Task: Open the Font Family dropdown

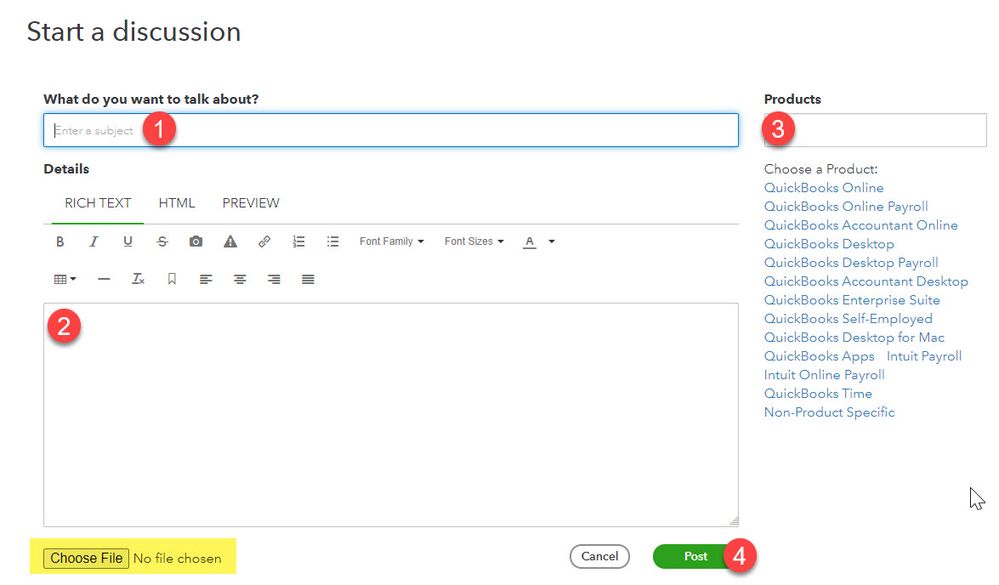Action: pyautogui.click(x=391, y=242)
